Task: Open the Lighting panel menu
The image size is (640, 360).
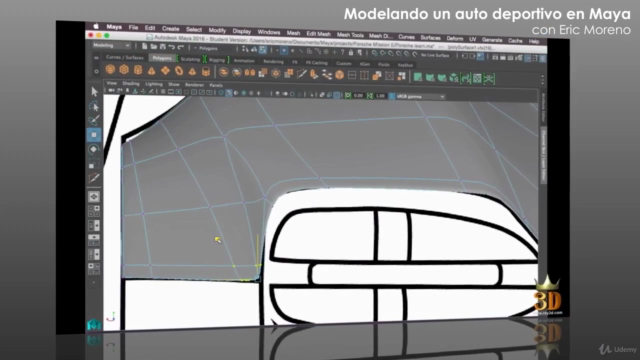Action: (x=154, y=84)
